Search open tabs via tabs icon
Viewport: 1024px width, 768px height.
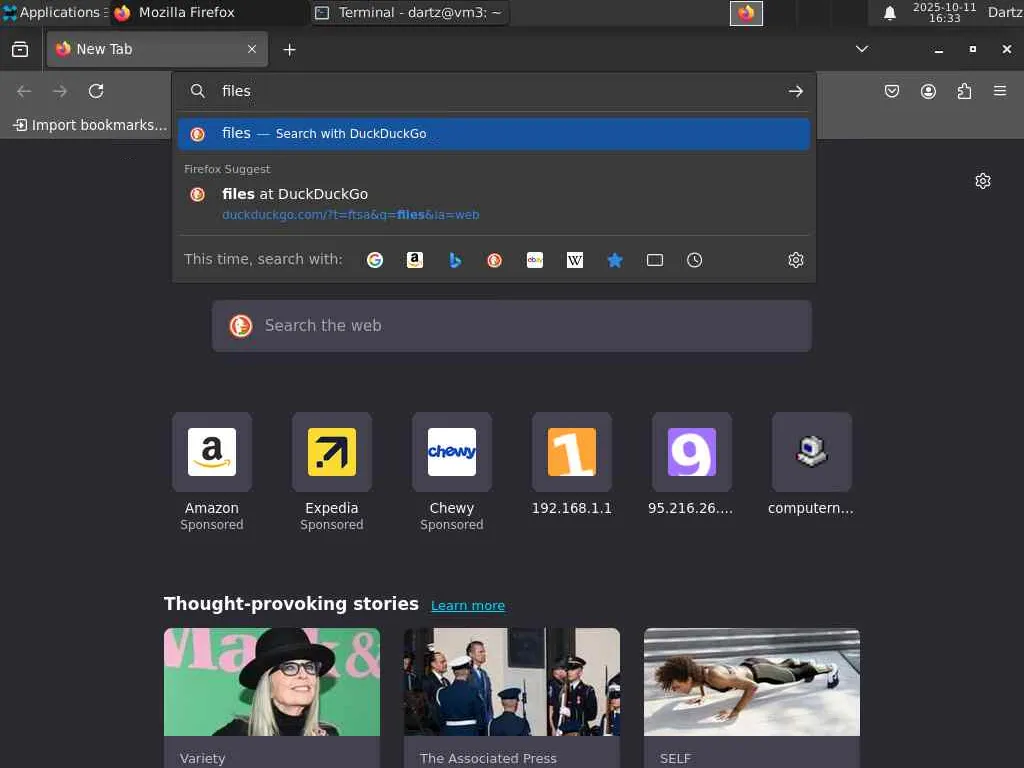point(654,260)
